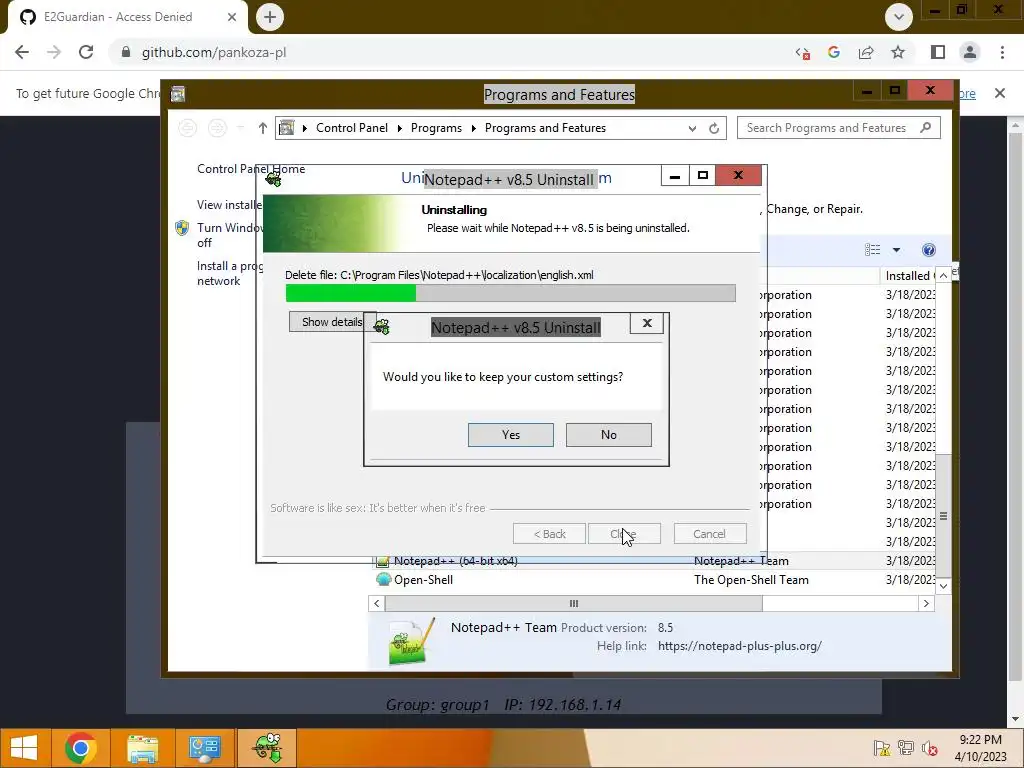The height and width of the screenshot is (768, 1024).
Task: Click the notepad-plus-plus.org help link
Action: click(740, 646)
